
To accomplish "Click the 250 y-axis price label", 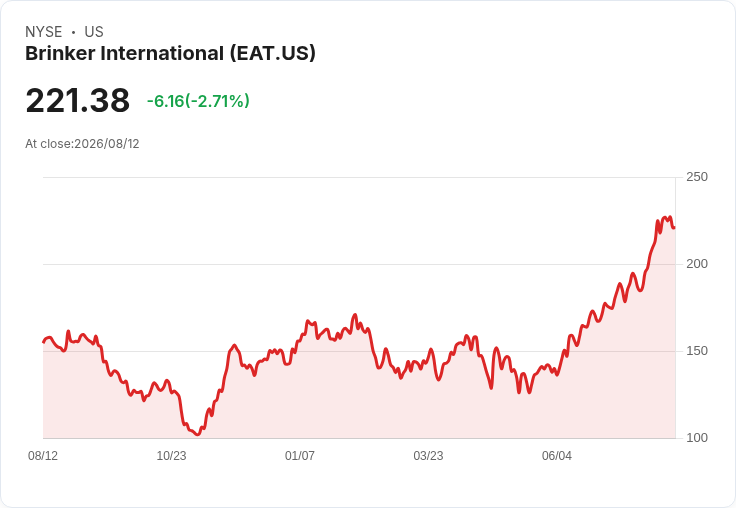I will pos(697,177).
